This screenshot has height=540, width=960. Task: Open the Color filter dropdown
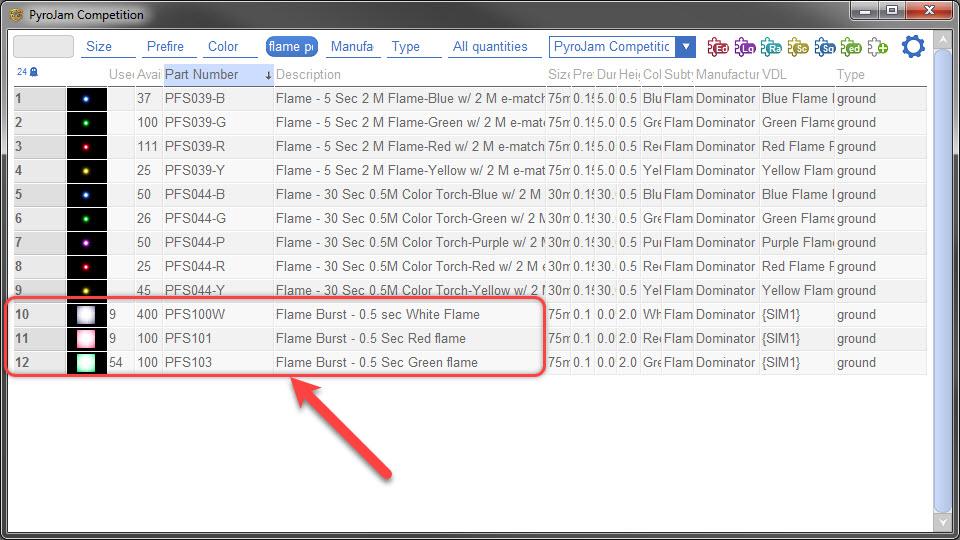(223, 47)
